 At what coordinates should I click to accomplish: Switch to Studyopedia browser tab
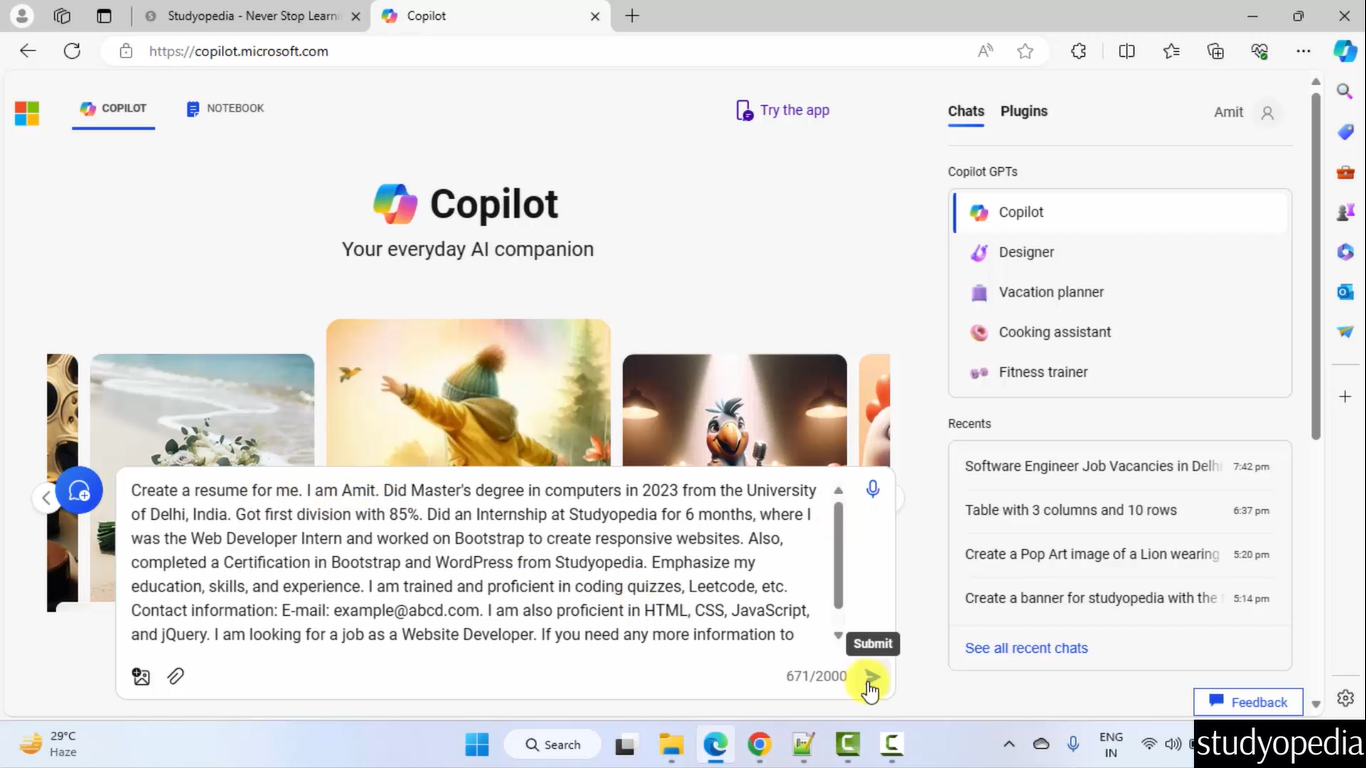coord(251,16)
